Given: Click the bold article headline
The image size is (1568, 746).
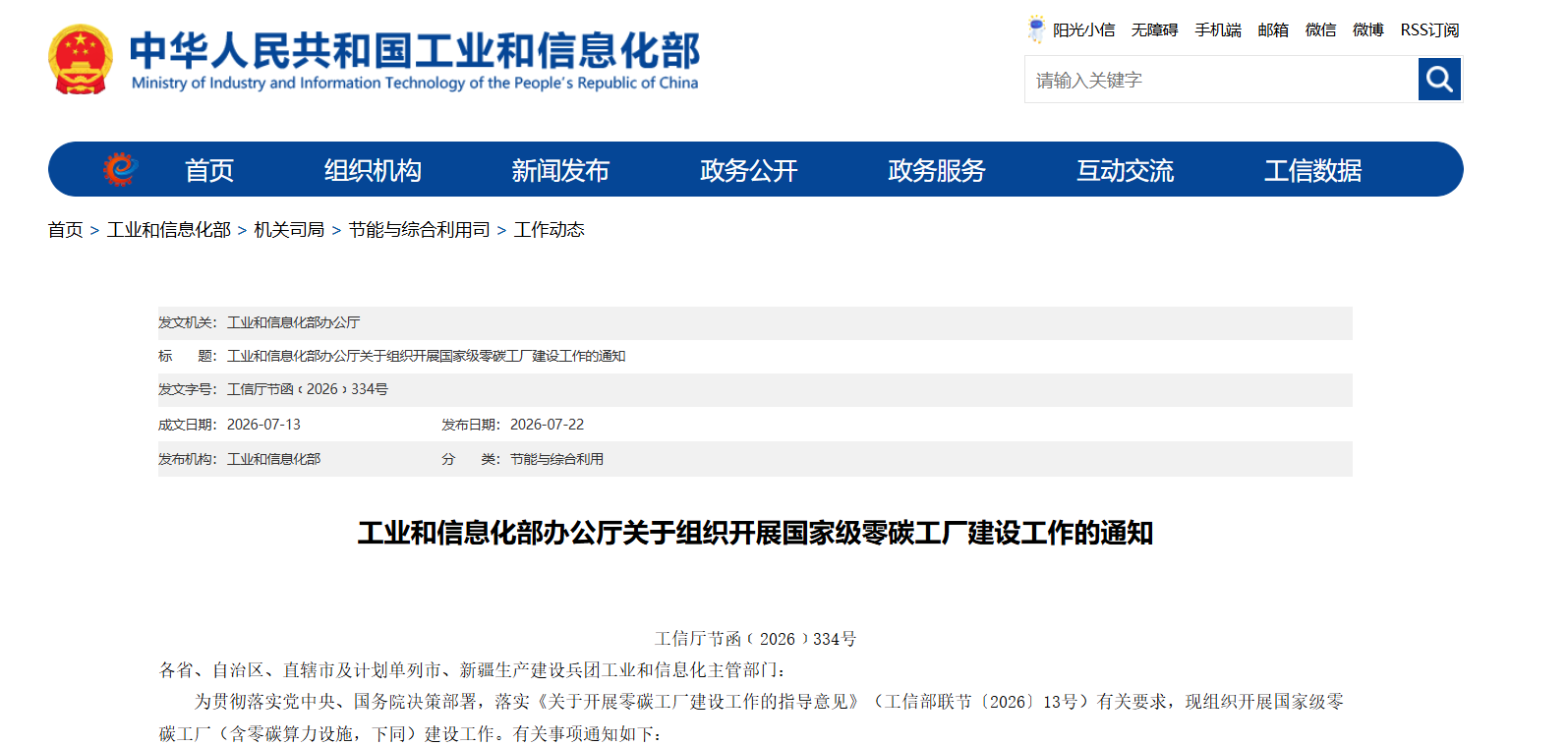Looking at the screenshot, I should pyautogui.click(x=755, y=533).
